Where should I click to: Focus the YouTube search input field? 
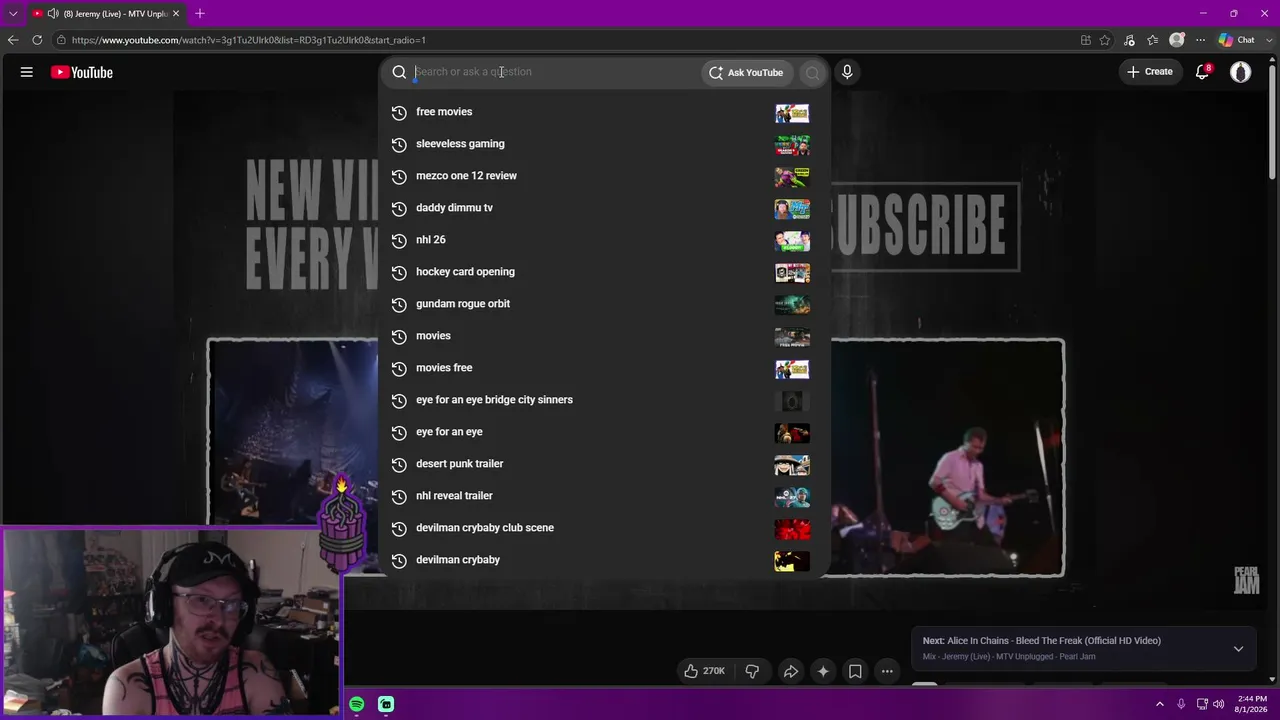(x=555, y=72)
